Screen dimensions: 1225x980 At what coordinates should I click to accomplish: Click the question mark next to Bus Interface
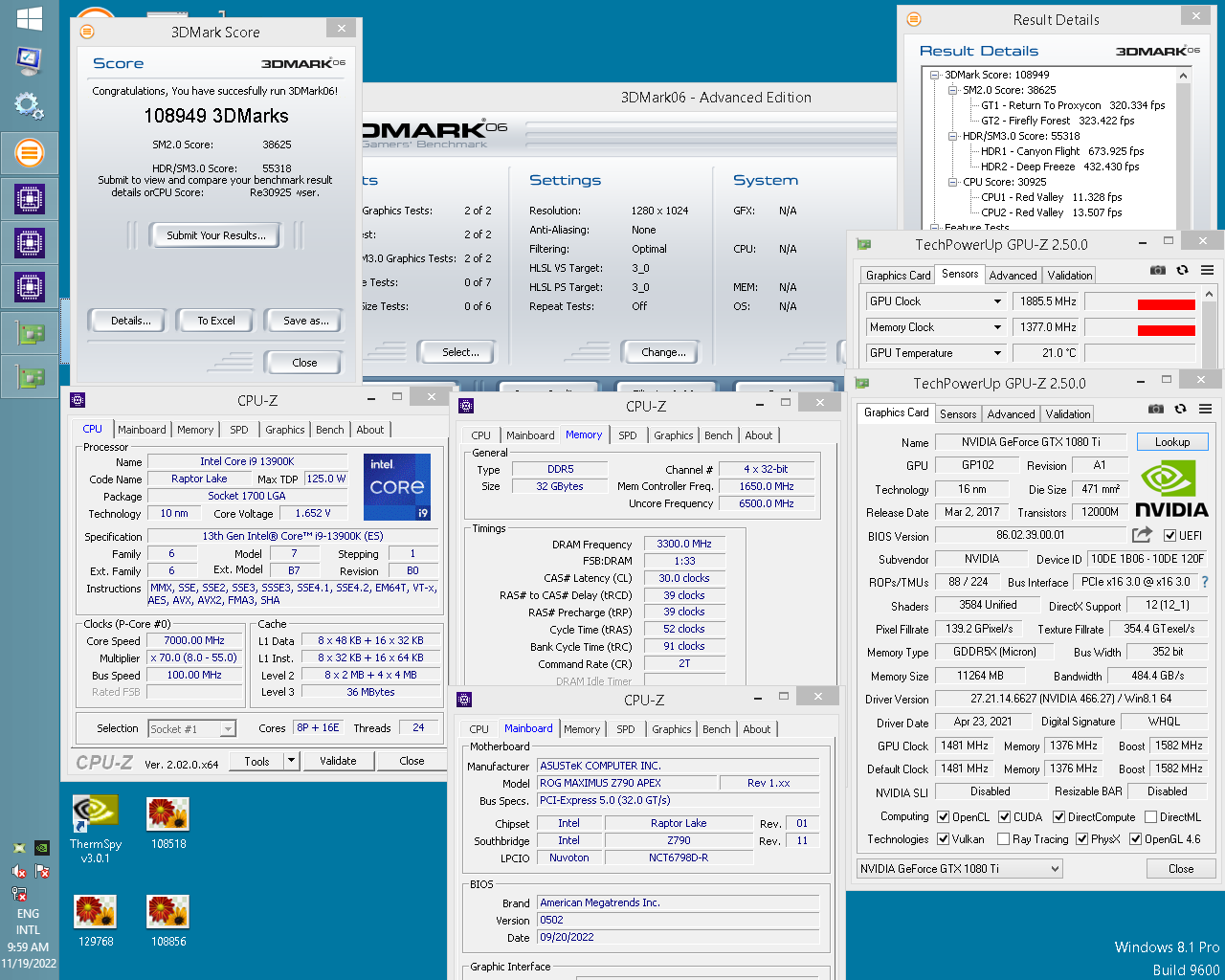(1206, 581)
